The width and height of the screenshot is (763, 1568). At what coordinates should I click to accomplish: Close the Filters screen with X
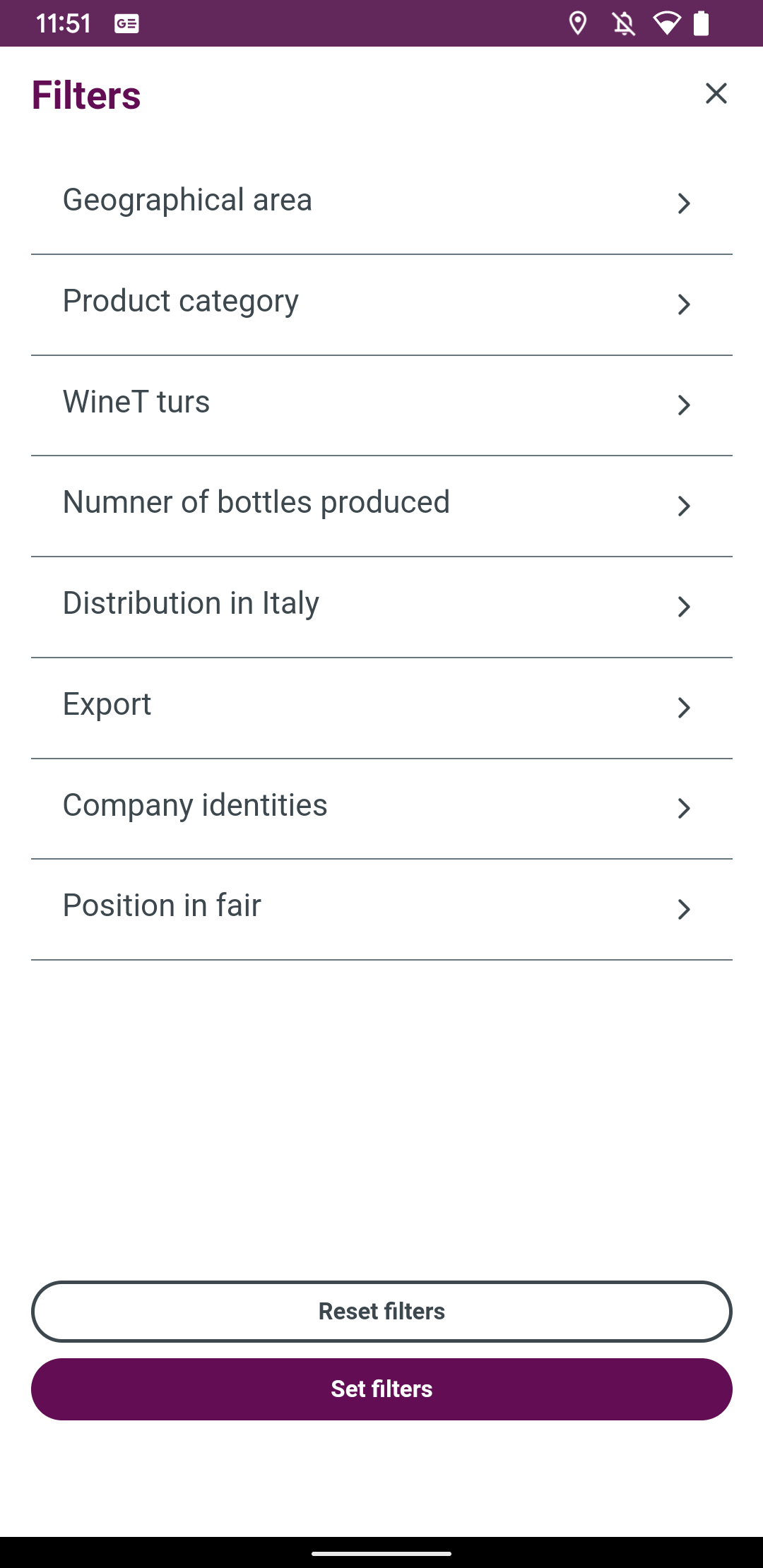click(716, 93)
